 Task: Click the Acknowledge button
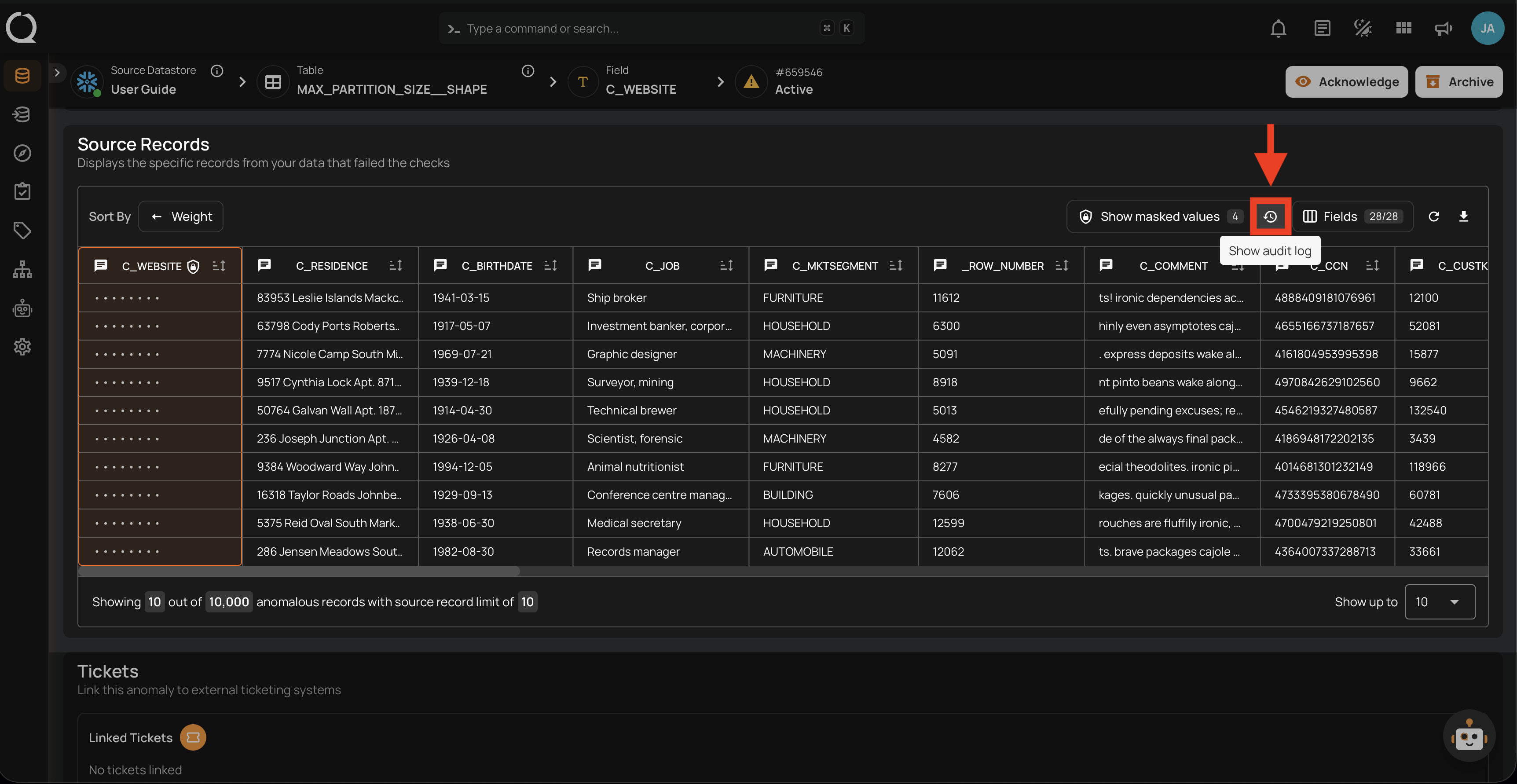[x=1347, y=82]
